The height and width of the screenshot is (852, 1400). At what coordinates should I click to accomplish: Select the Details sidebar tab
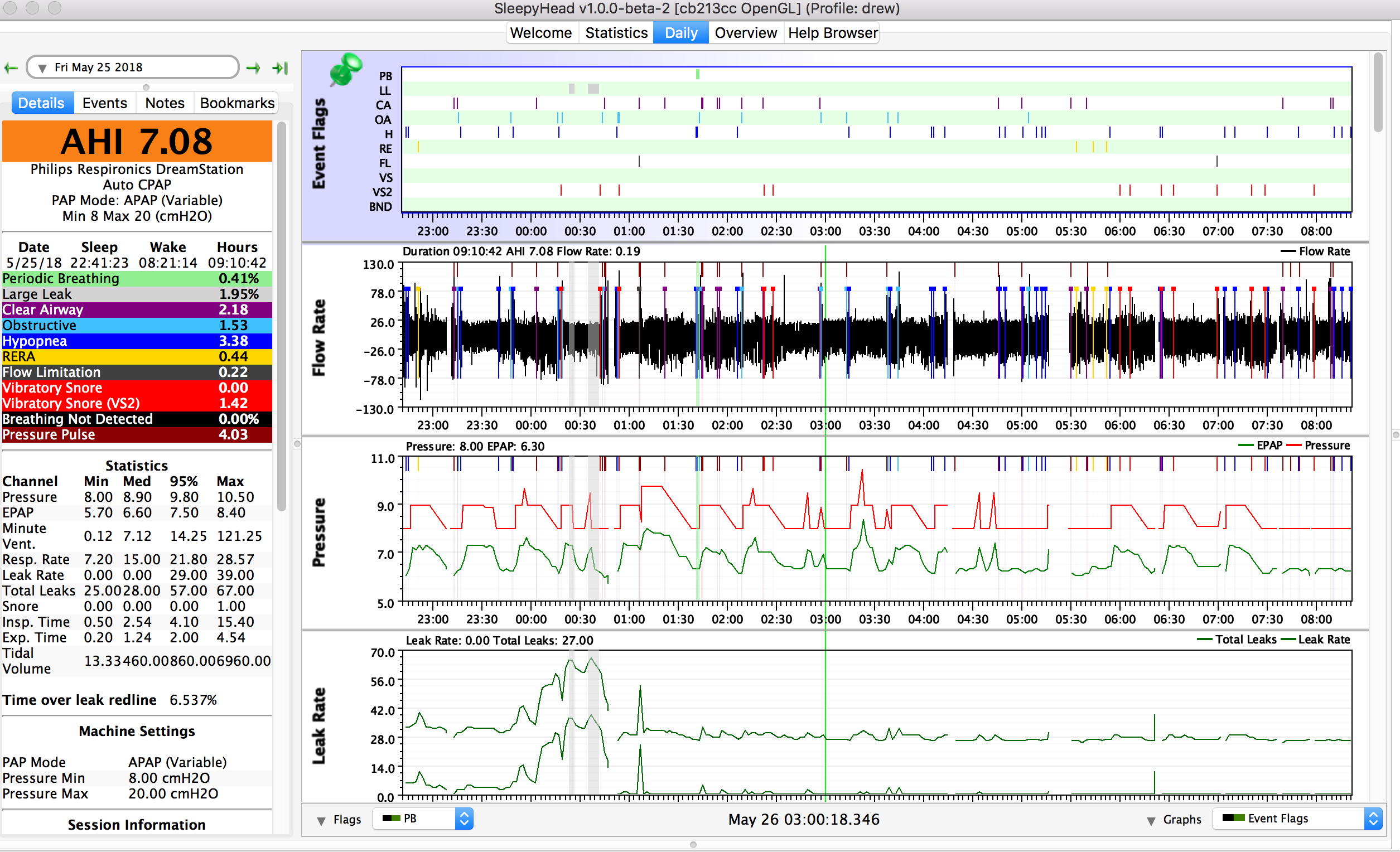click(42, 103)
